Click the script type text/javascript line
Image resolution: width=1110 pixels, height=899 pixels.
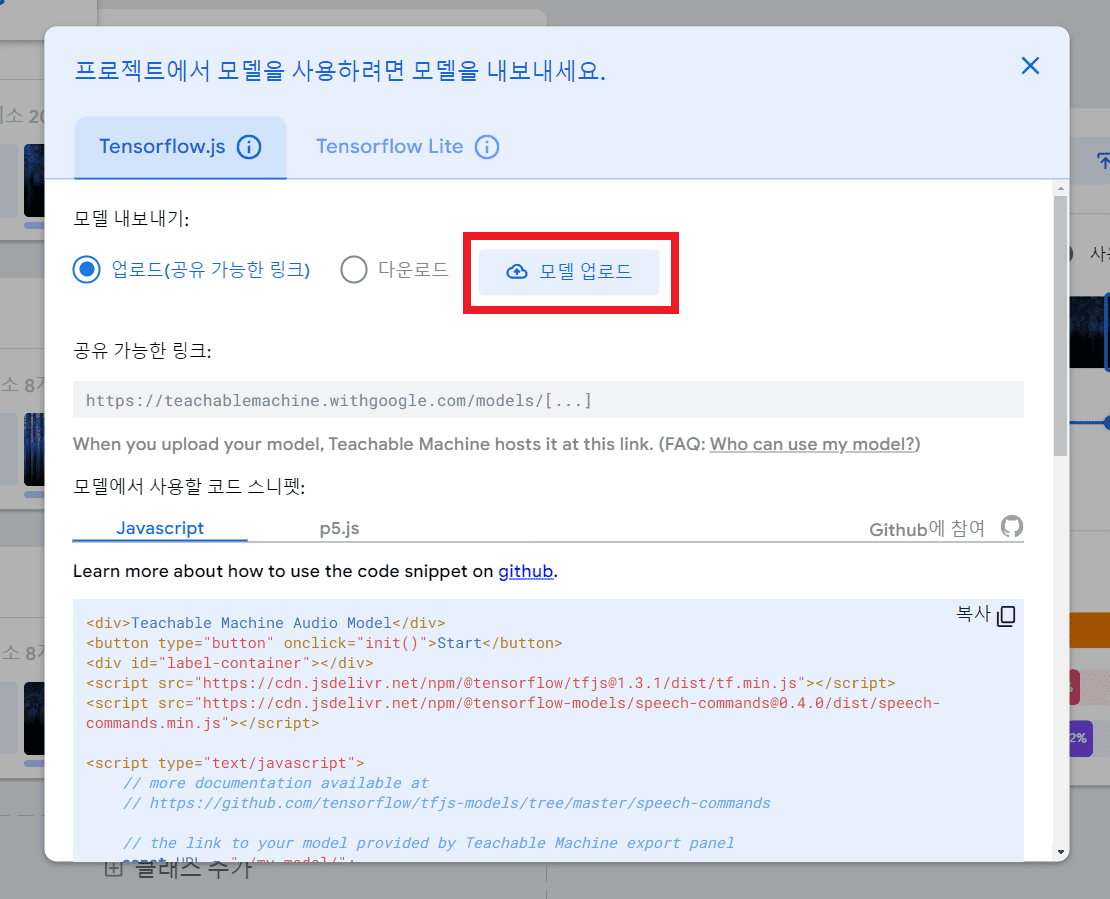pyautogui.click(x=225, y=763)
